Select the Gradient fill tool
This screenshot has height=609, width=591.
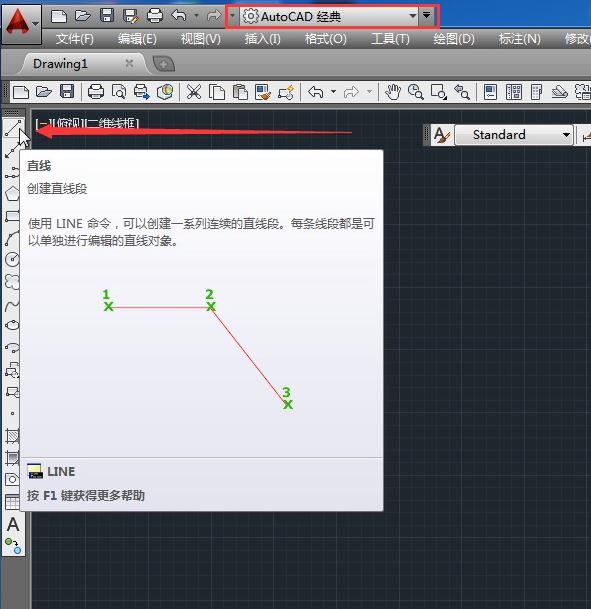pos(11,458)
